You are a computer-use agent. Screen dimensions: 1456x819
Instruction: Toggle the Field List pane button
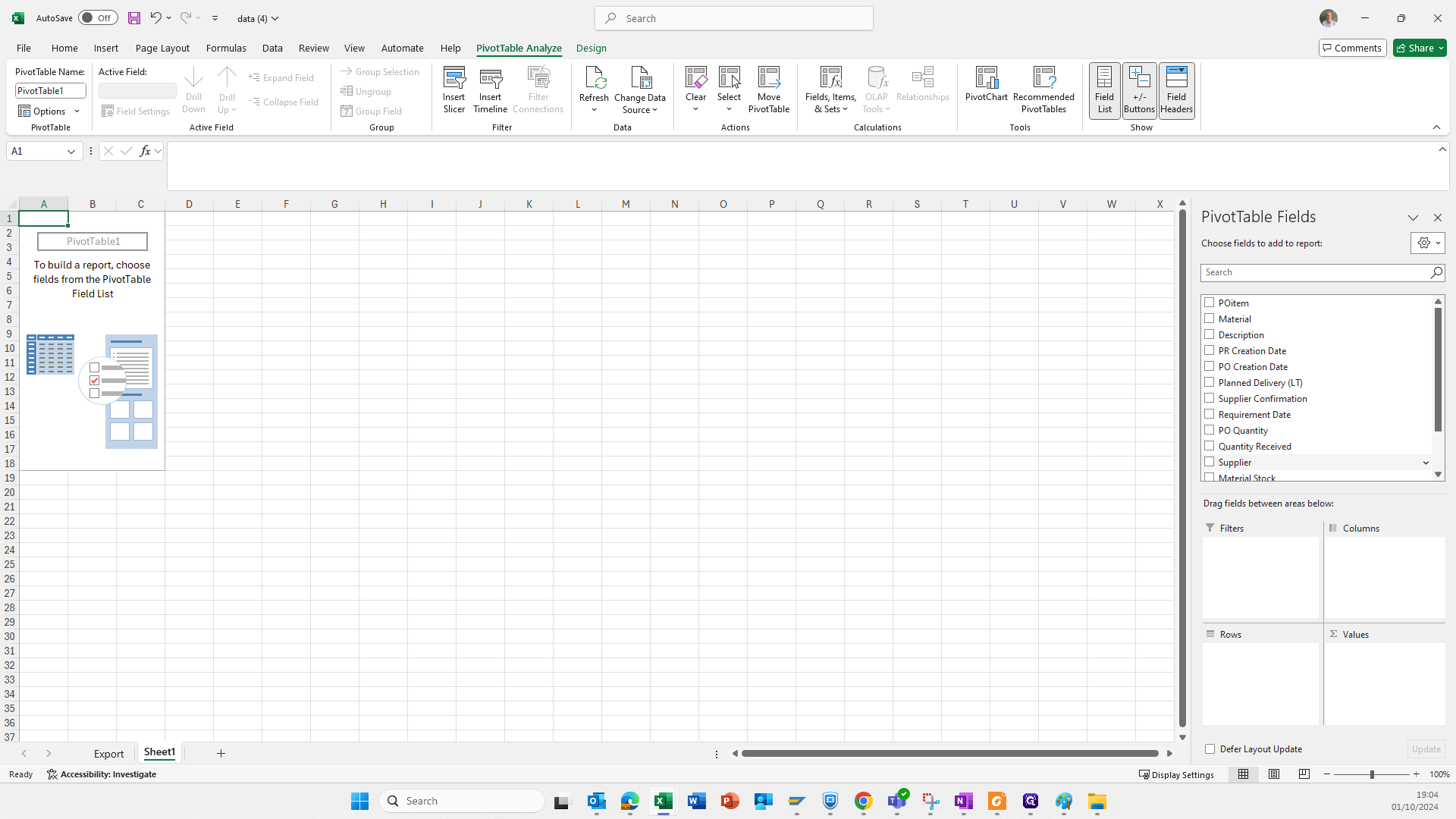pyautogui.click(x=1104, y=90)
